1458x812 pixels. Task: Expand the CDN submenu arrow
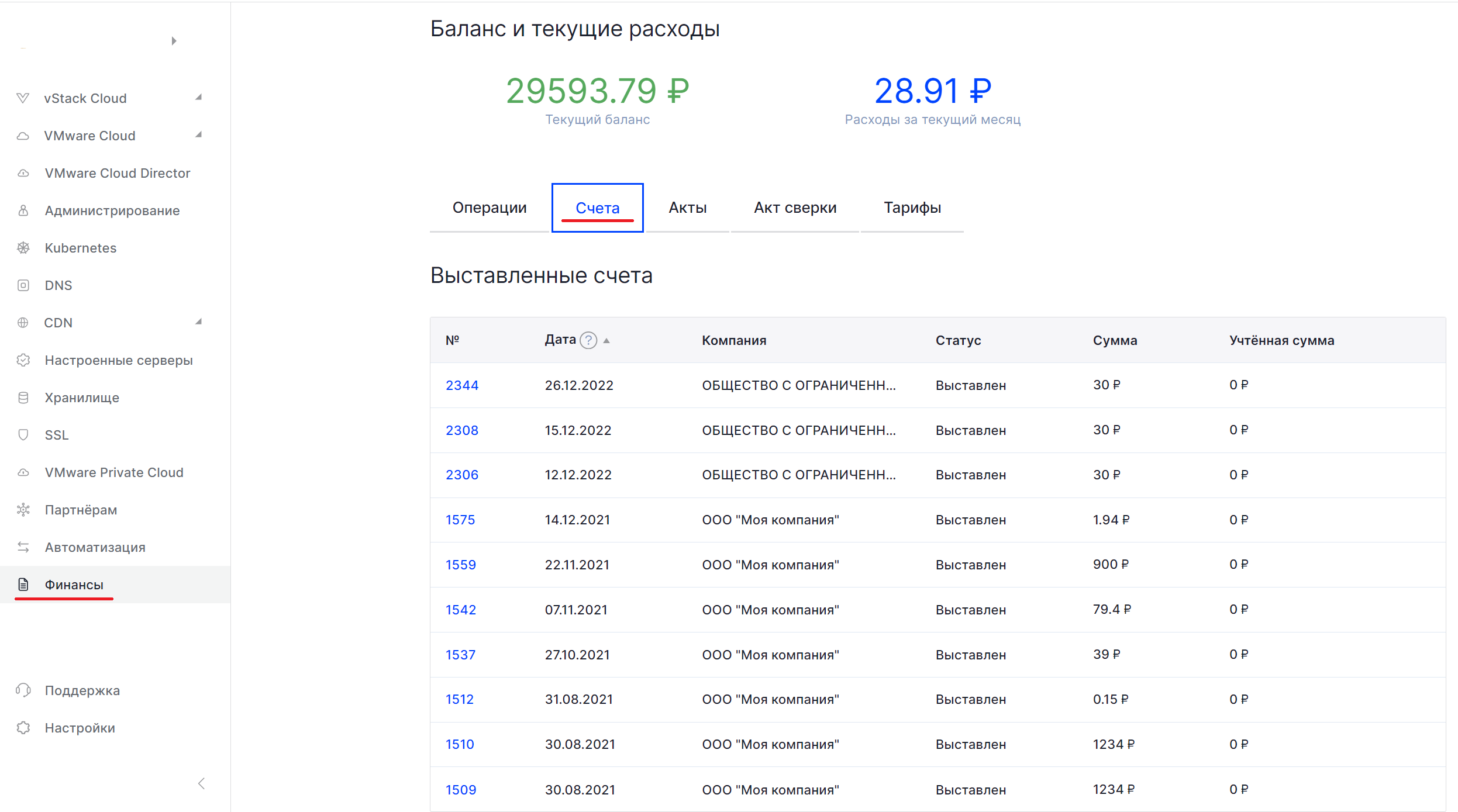pos(199,322)
